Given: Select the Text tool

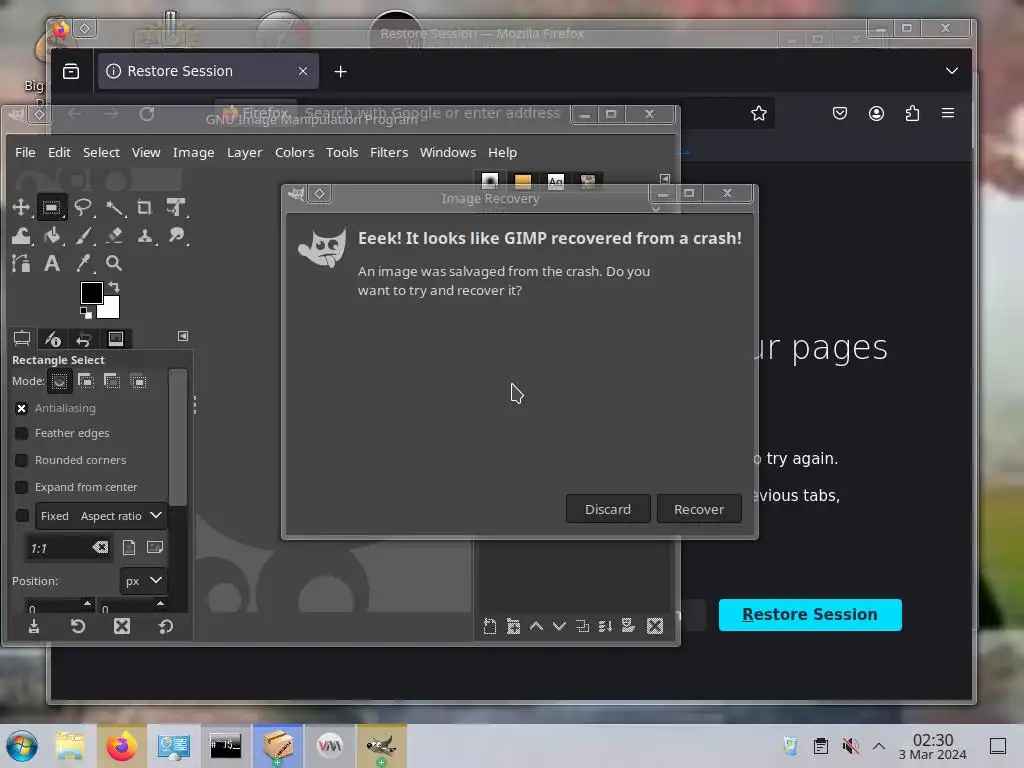Looking at the screenshot, I should pyautogui.click(x=52, y=263).
